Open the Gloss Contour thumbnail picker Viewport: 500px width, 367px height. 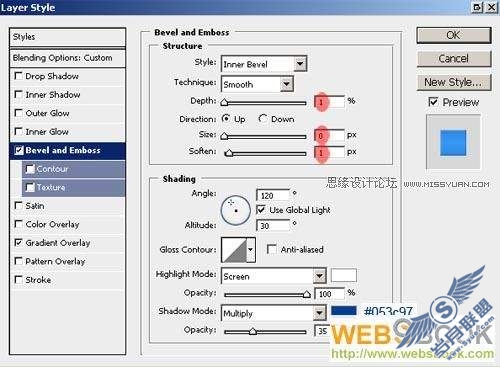(234, 250)
